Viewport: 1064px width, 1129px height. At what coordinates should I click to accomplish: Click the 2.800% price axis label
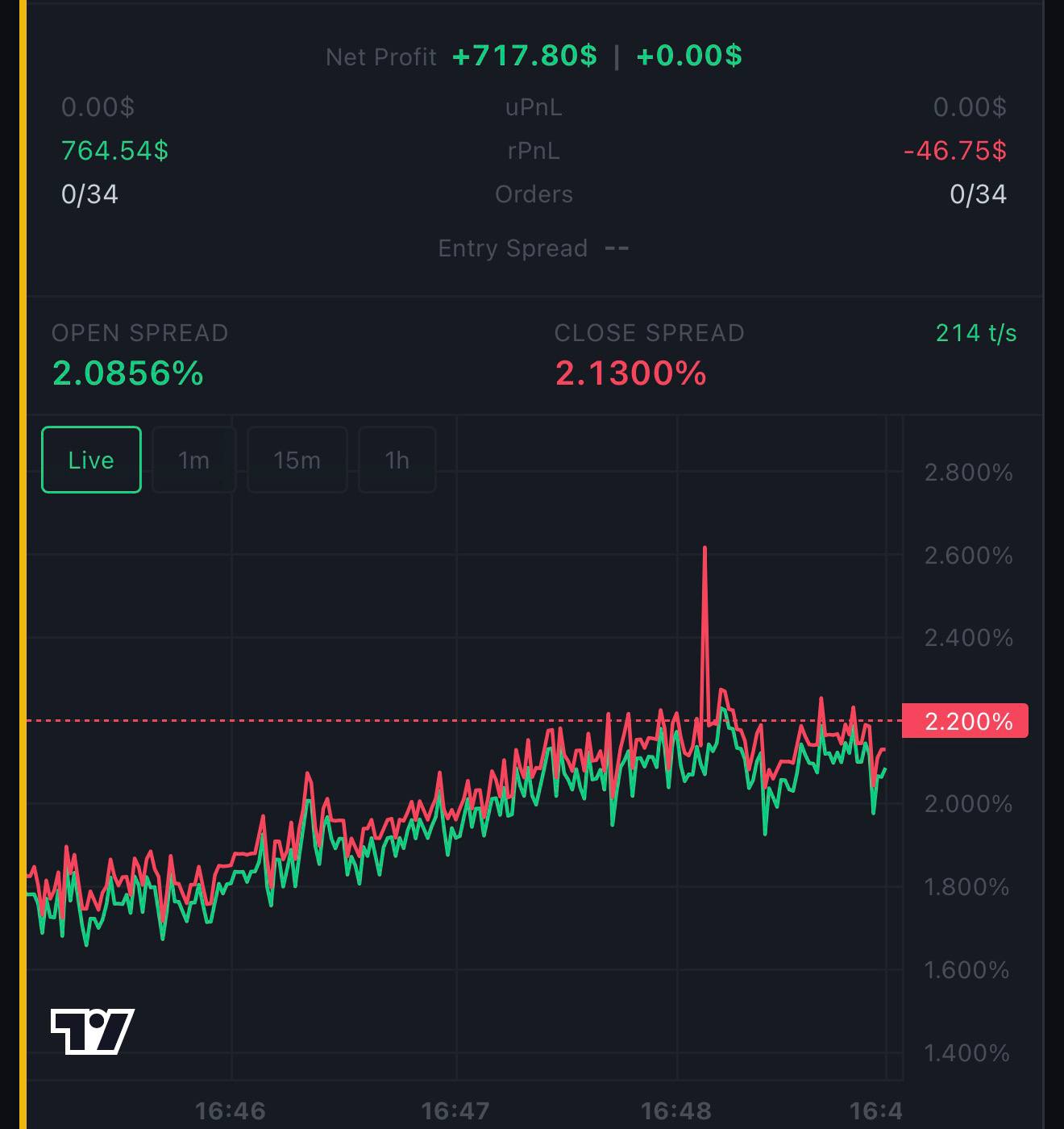(x=968, y=472)
